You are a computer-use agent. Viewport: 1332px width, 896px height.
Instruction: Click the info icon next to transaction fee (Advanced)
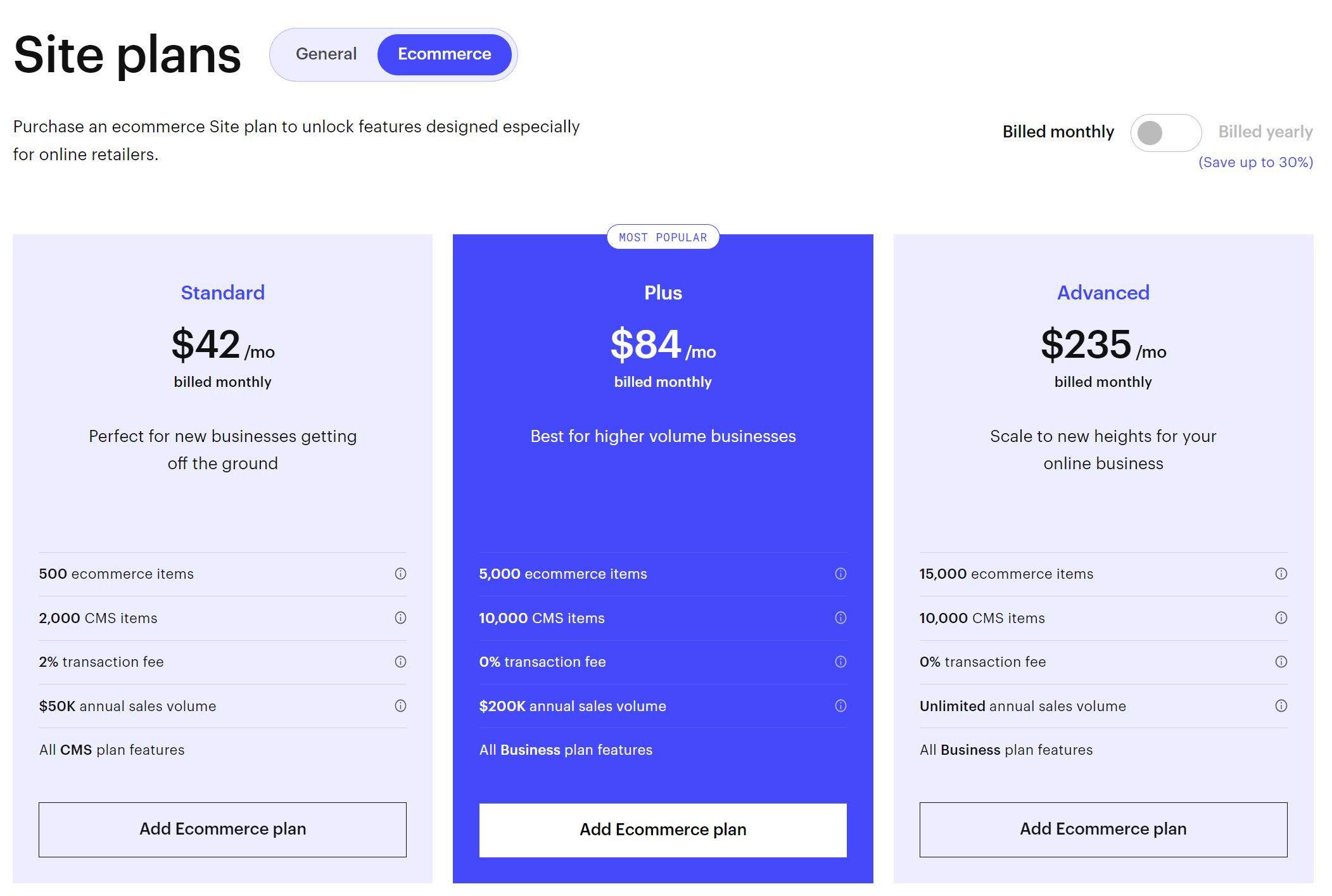coord(1281,662)
